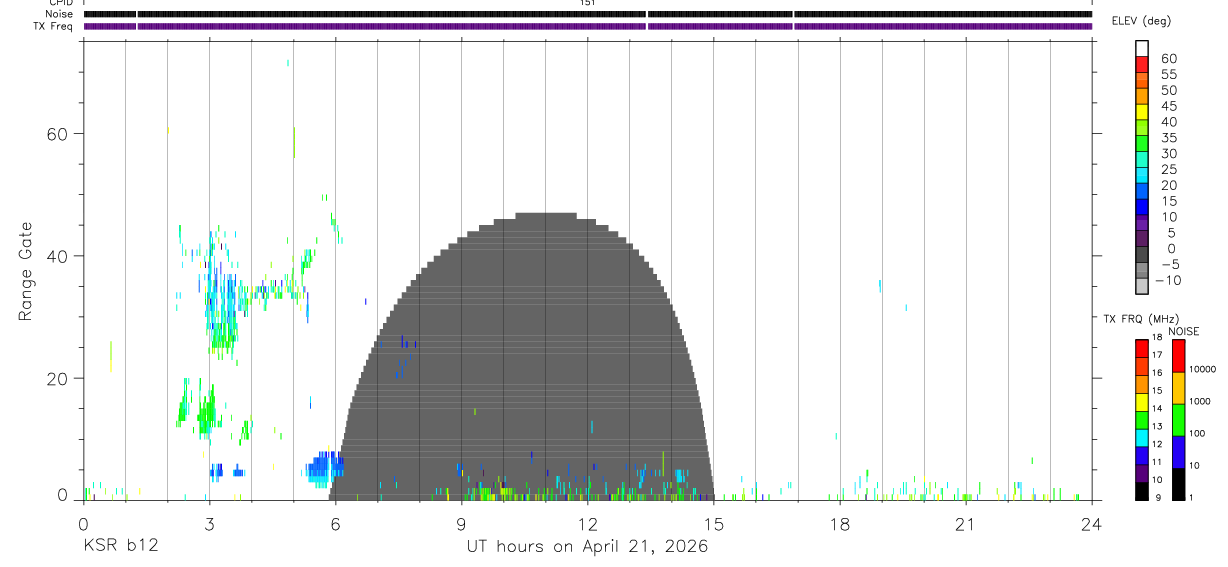Click the '1000' label on the NOISE scale

(1200, 401)
